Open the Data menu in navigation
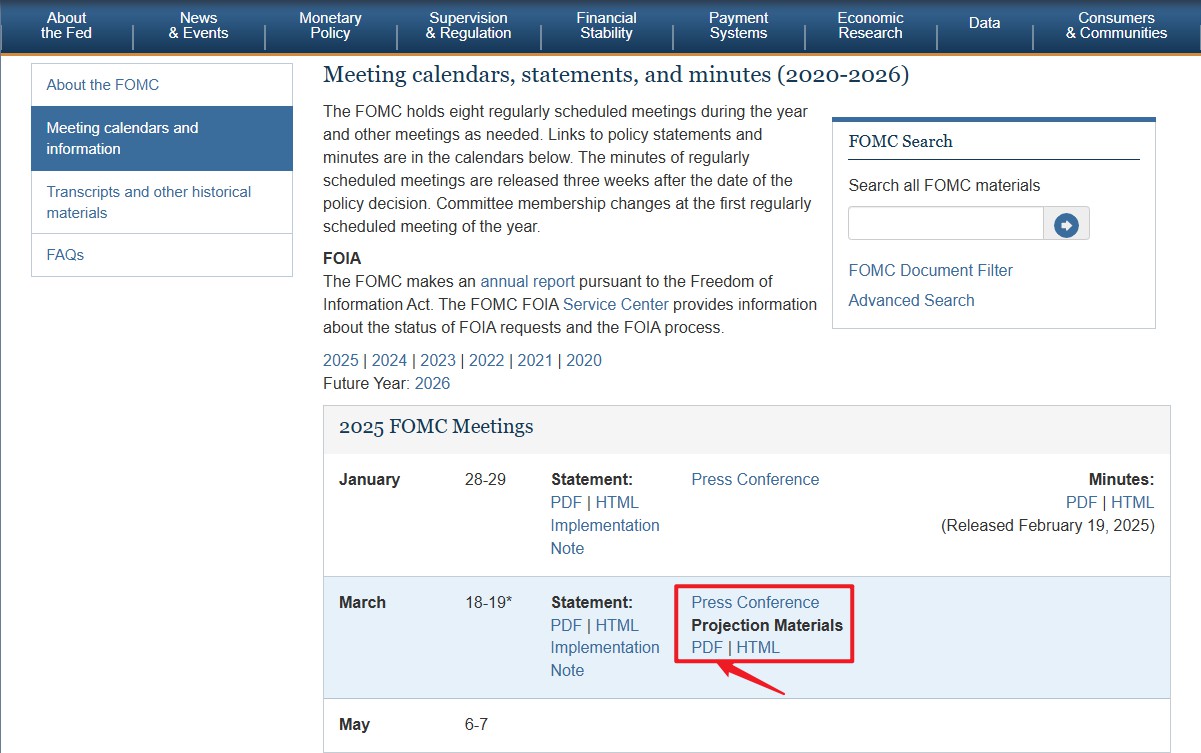 pos(984,23)
